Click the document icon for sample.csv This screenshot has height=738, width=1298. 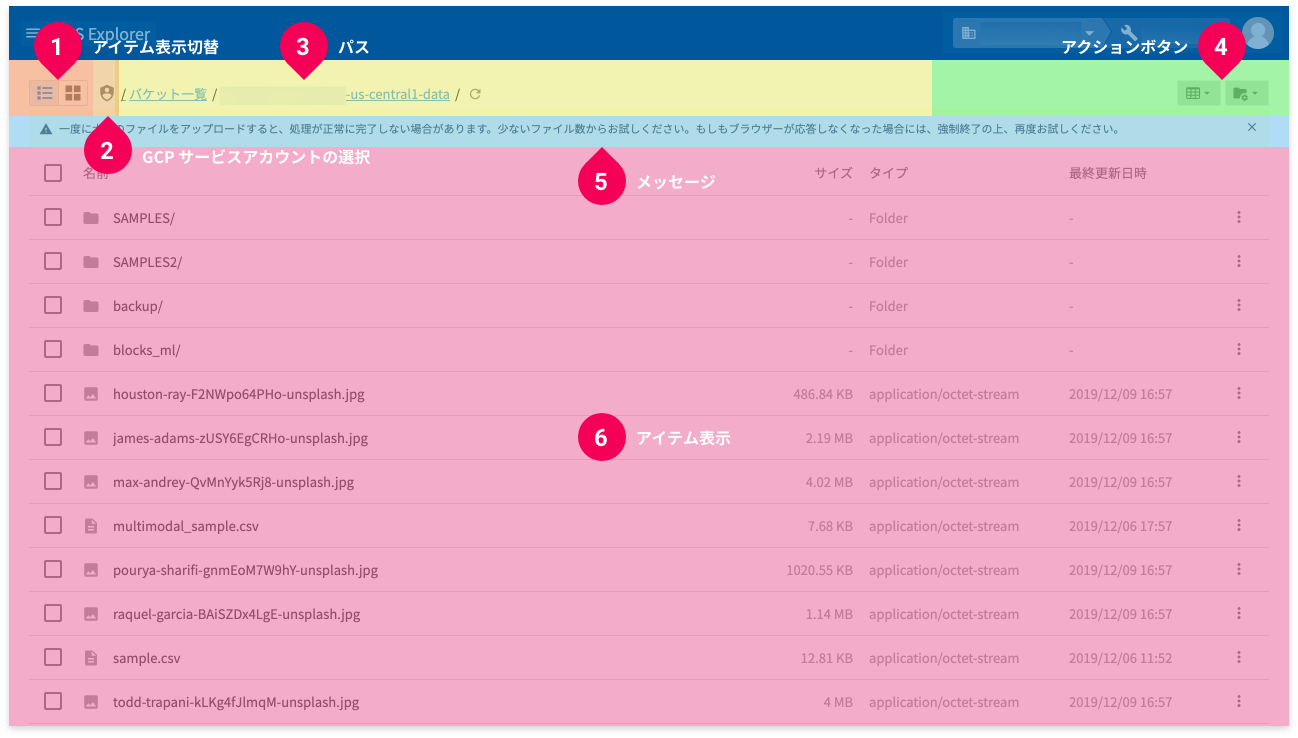click(x=91, y=658)
